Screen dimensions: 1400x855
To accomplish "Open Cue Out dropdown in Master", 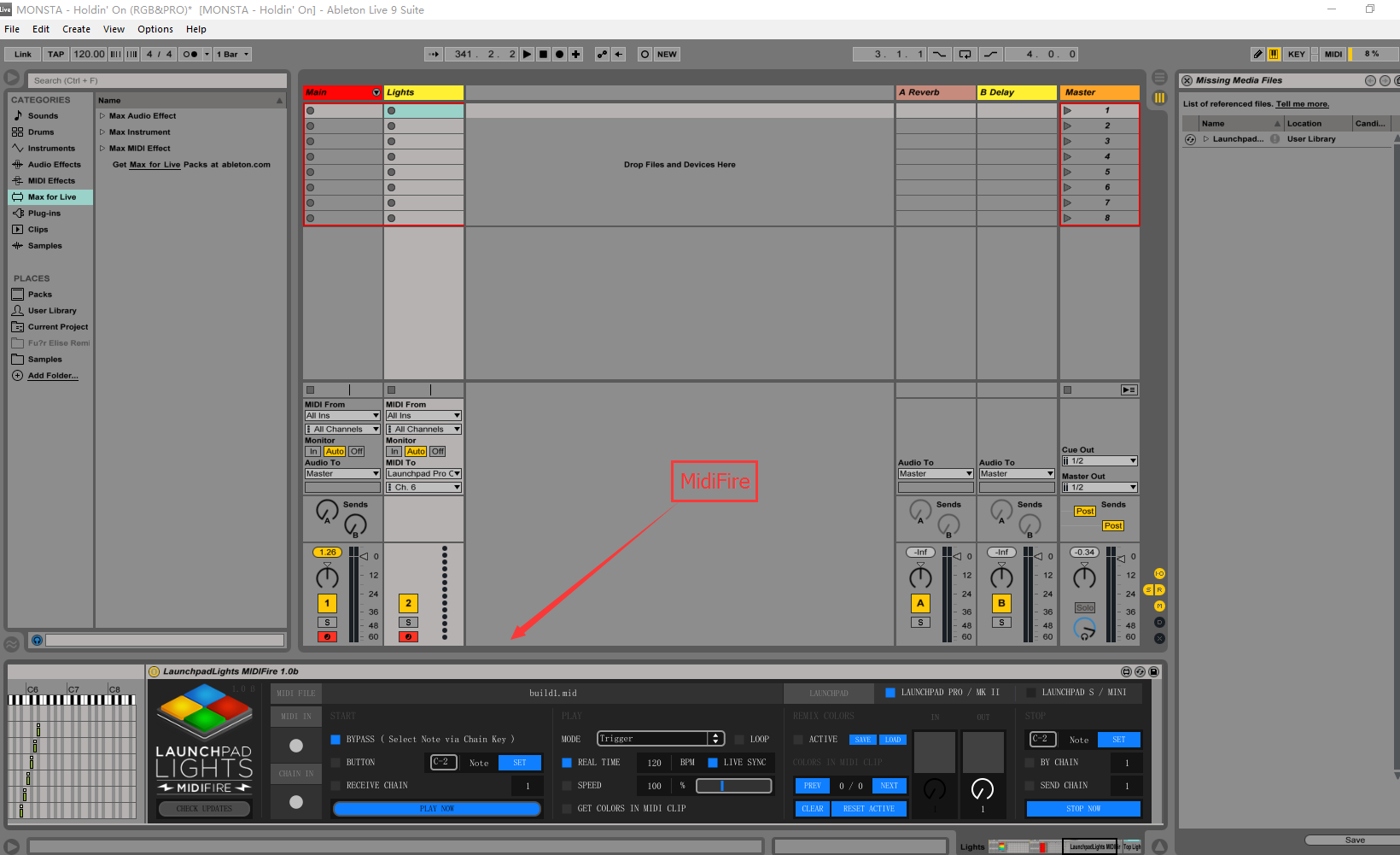I will (1100, 461).
